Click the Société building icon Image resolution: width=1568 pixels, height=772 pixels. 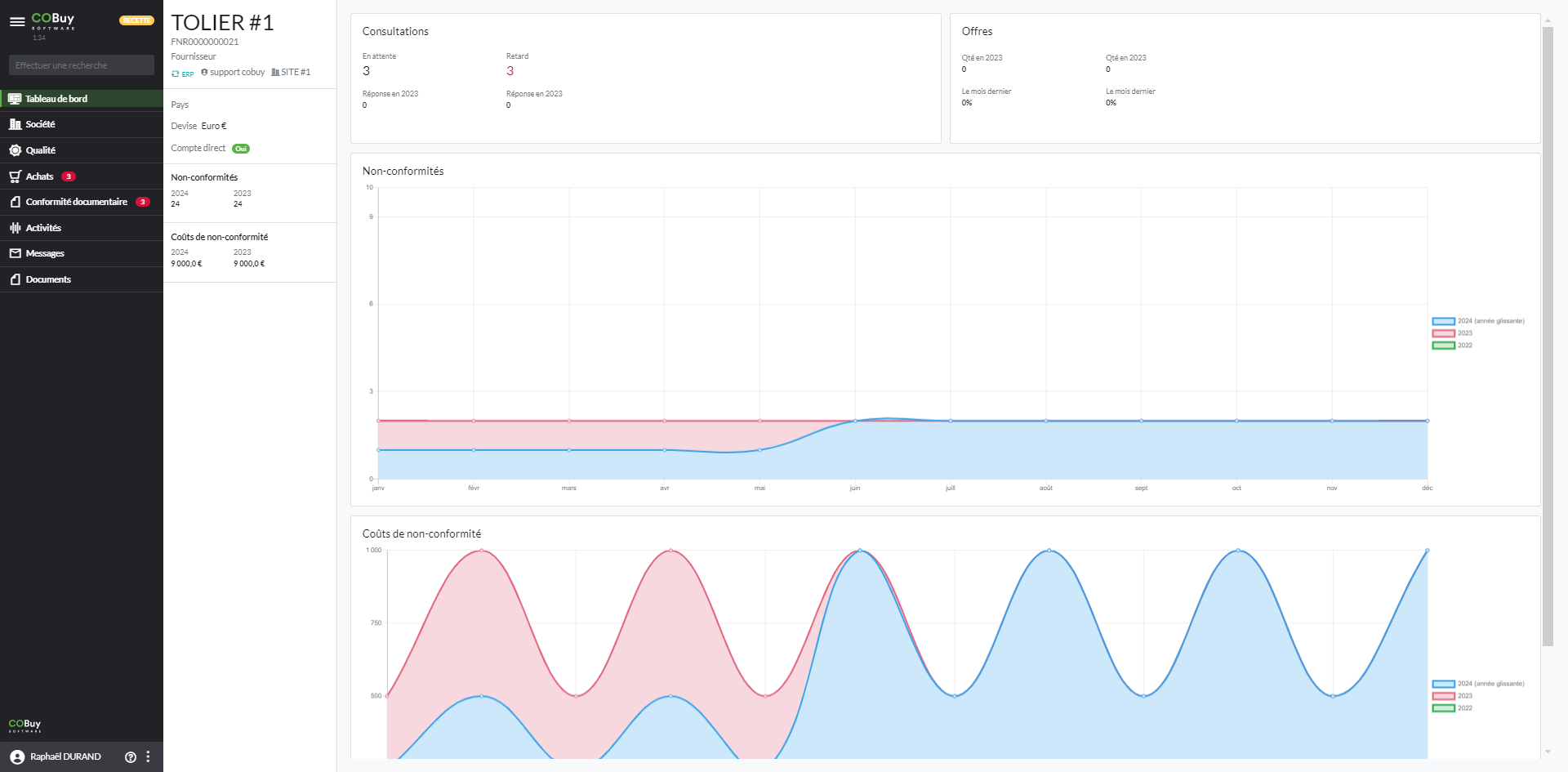click(15, 124)
